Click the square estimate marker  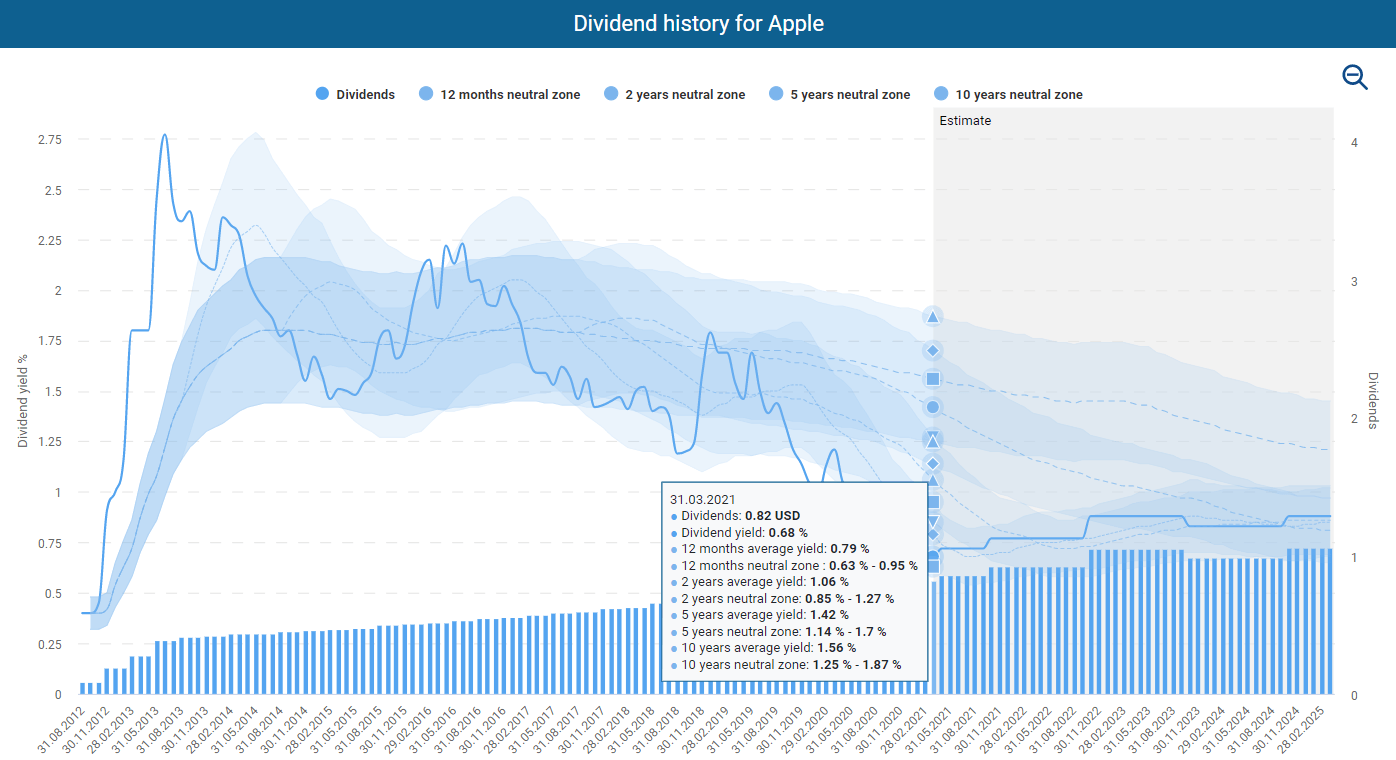pyautogui.click(x=932, y=378)
